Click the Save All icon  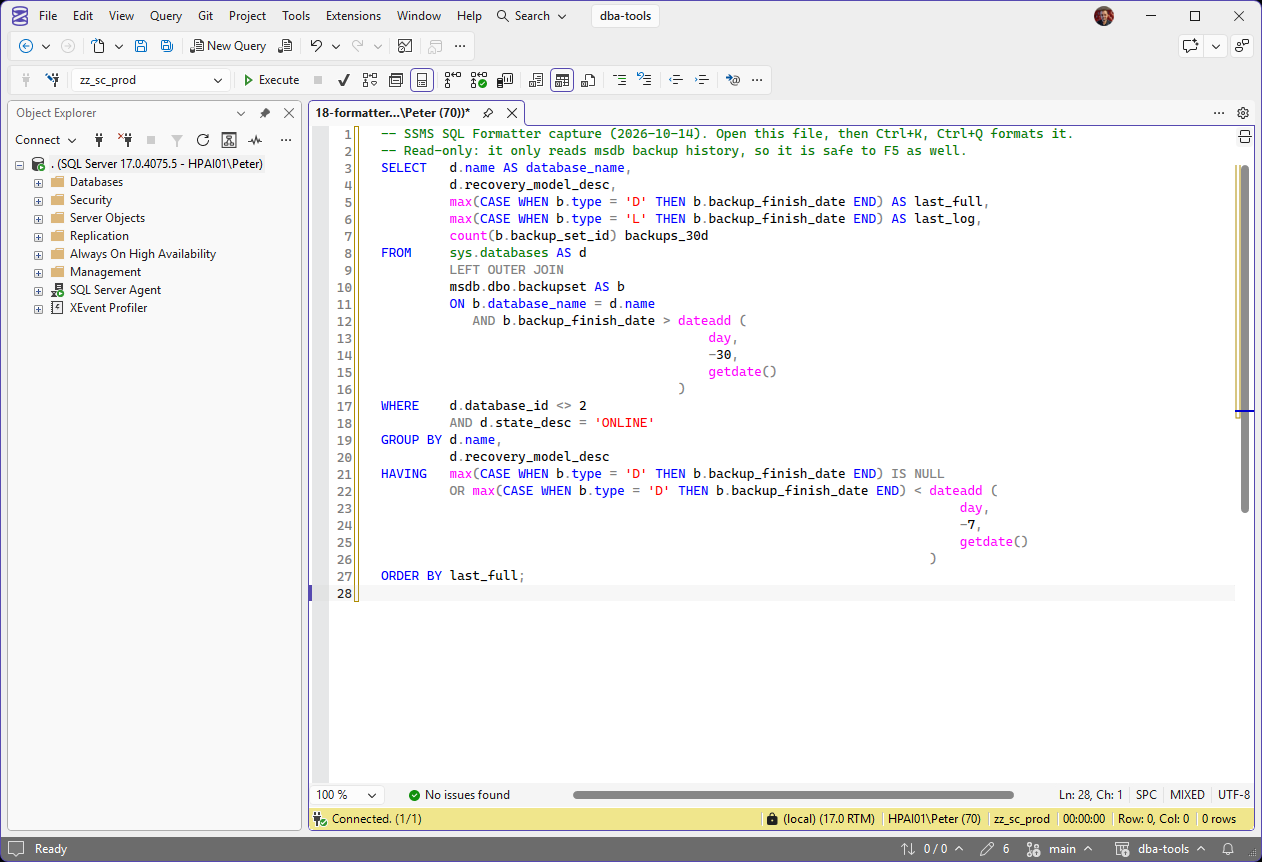[x=167, y=46]
